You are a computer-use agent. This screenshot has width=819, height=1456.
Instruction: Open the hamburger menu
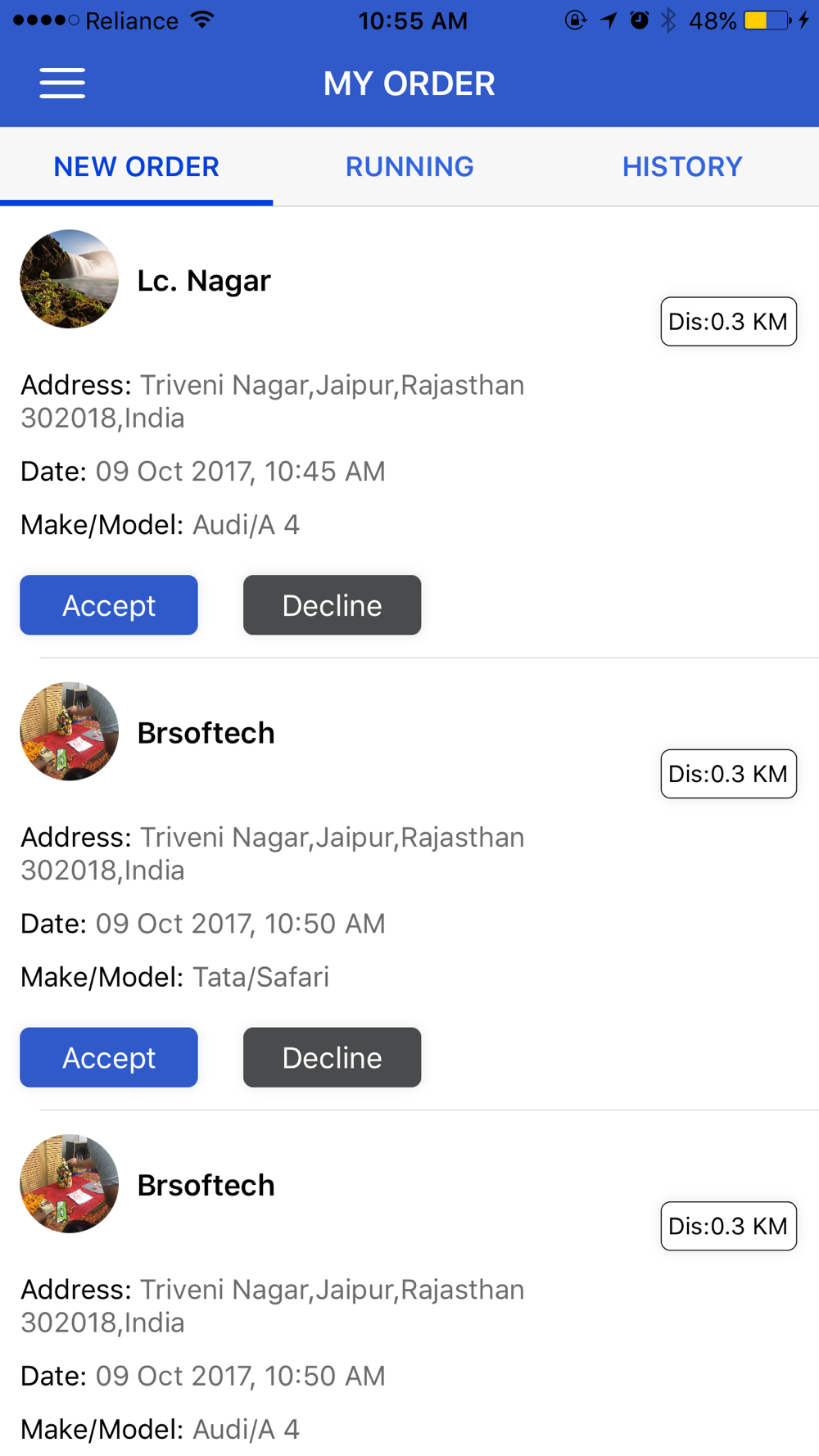click(x=62, y=84)
